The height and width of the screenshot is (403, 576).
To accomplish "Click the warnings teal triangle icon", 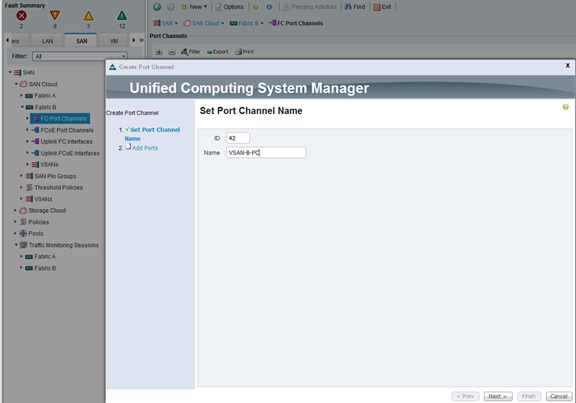I will [122, 15].
